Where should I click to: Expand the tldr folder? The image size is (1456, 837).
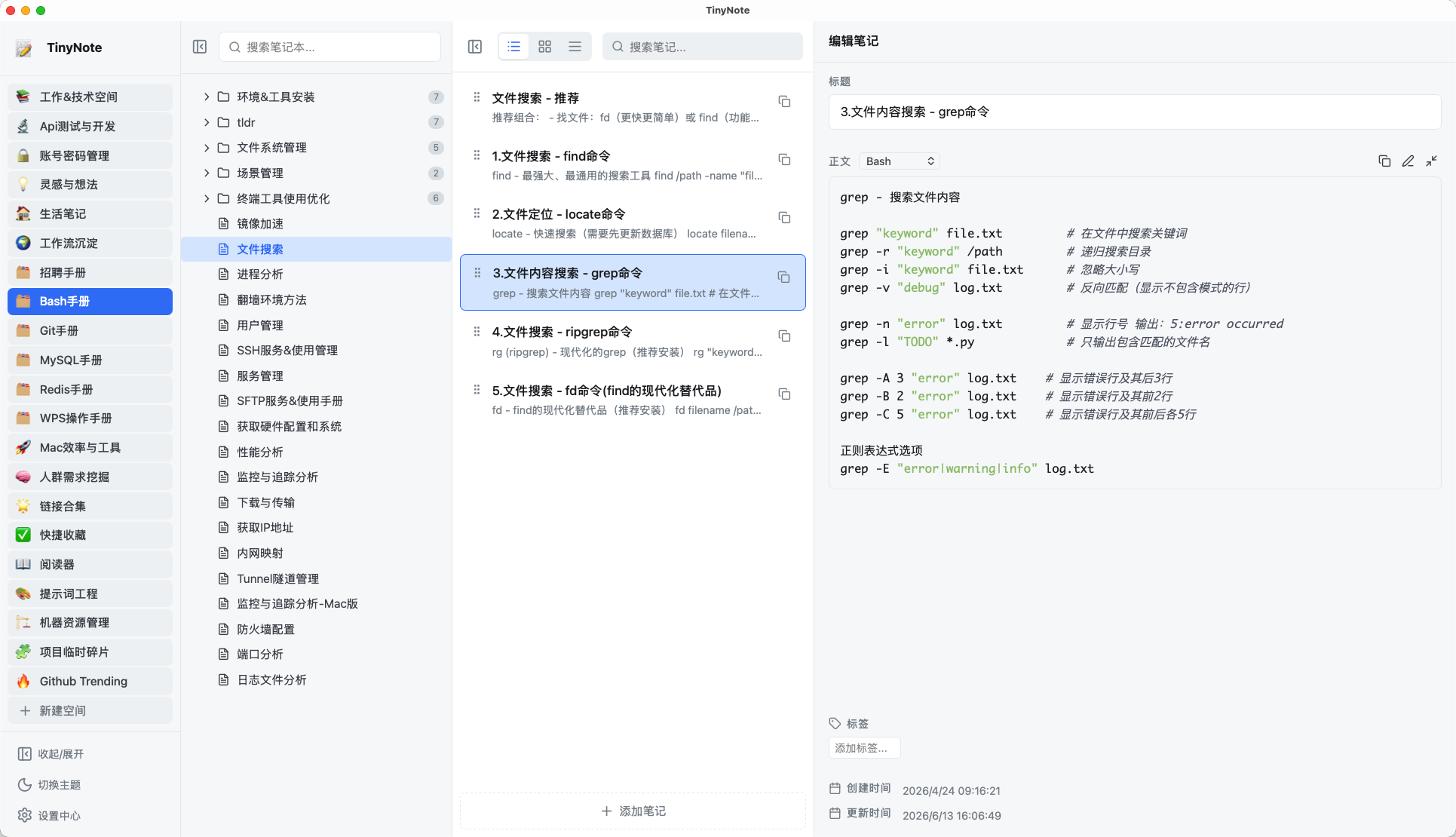pos(207,122)
